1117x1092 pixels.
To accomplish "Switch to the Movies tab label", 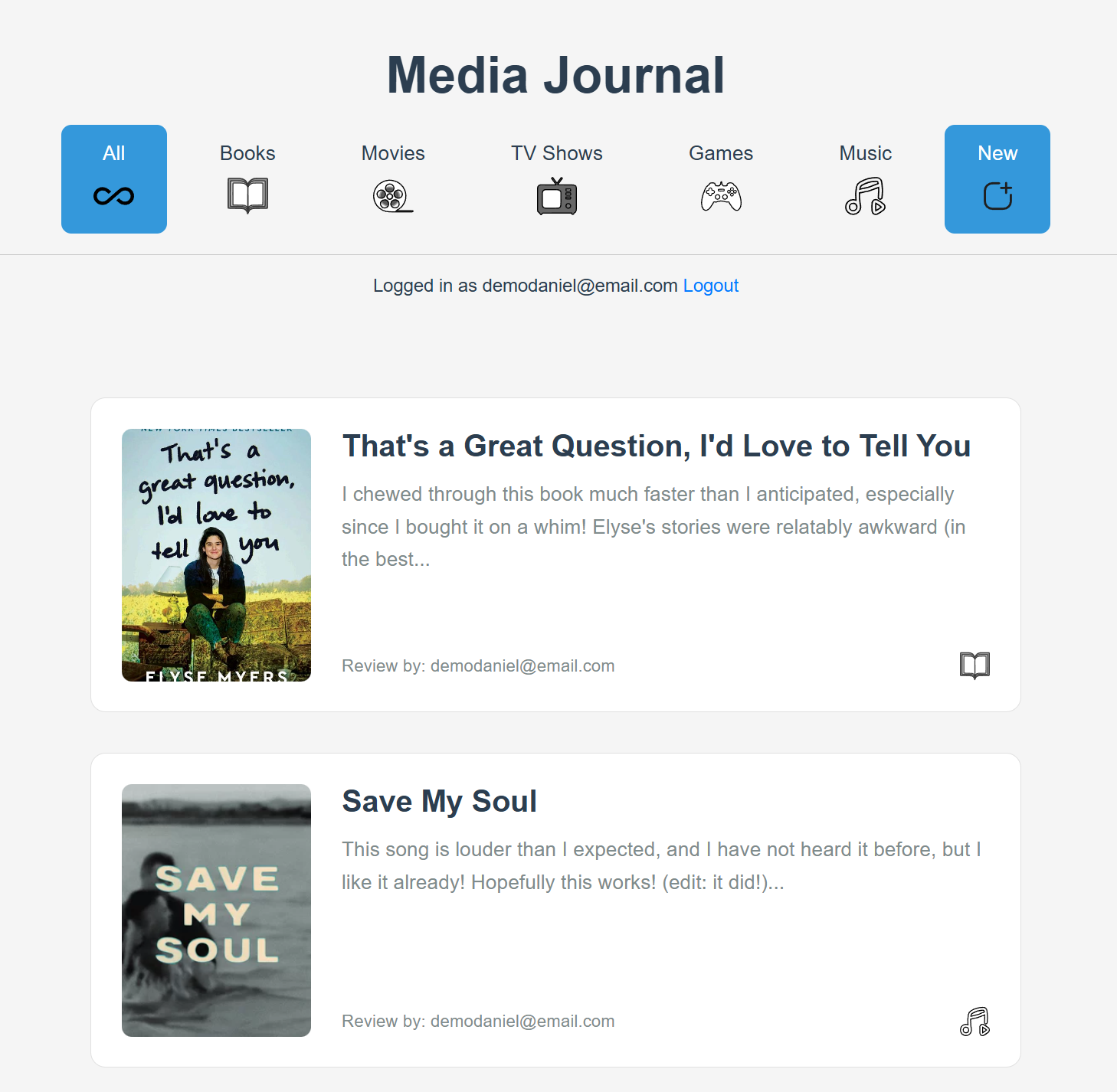I will tap(393, 153).
